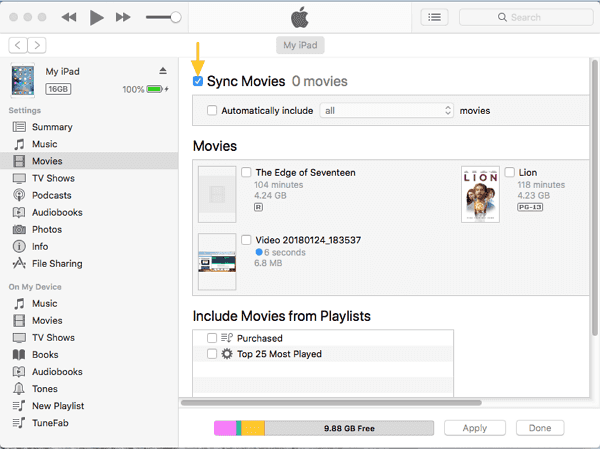Open TV Shows under On My Device
This screenshot has height=449, width=600.
53,338
